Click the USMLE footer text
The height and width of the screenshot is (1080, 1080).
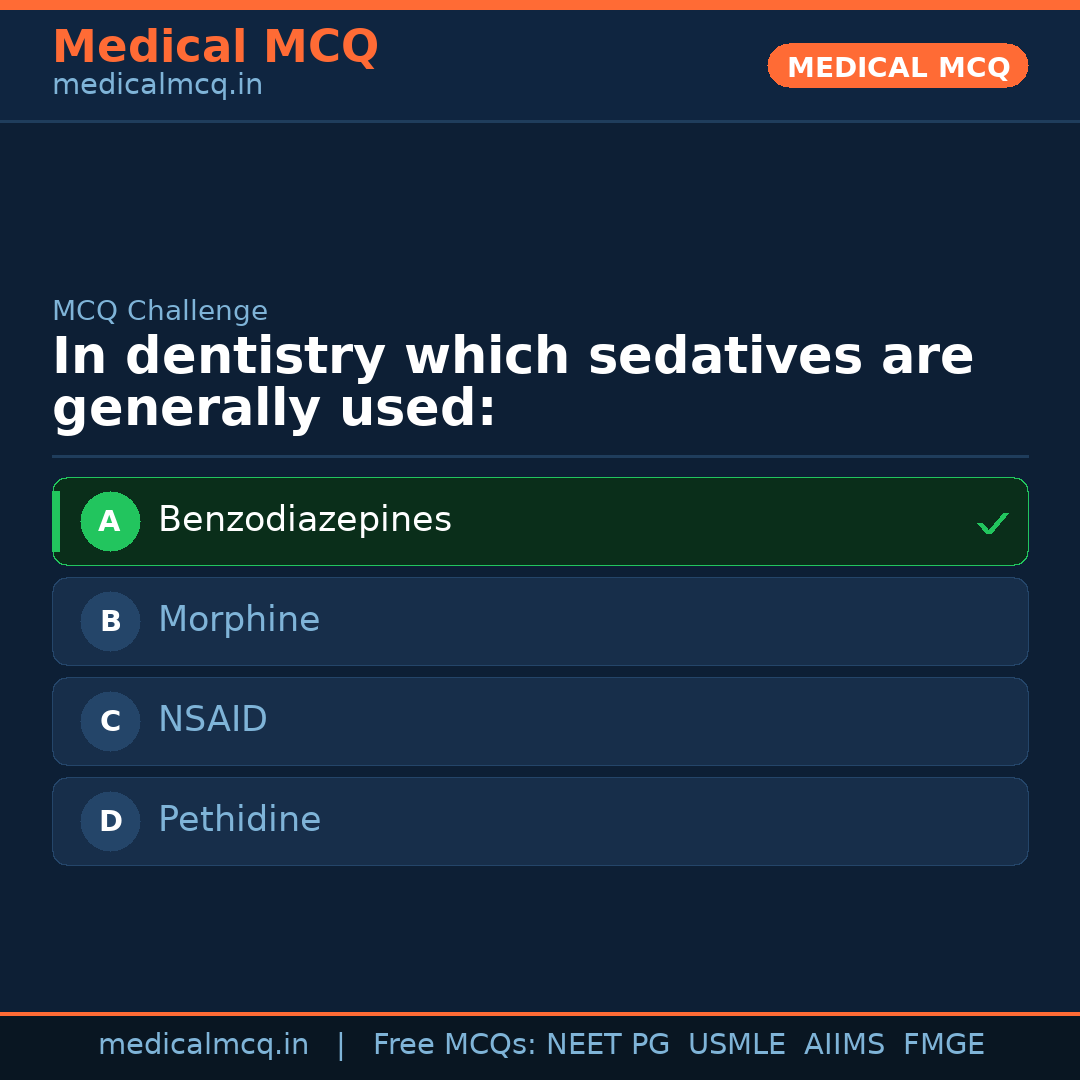click(737, 1045)
